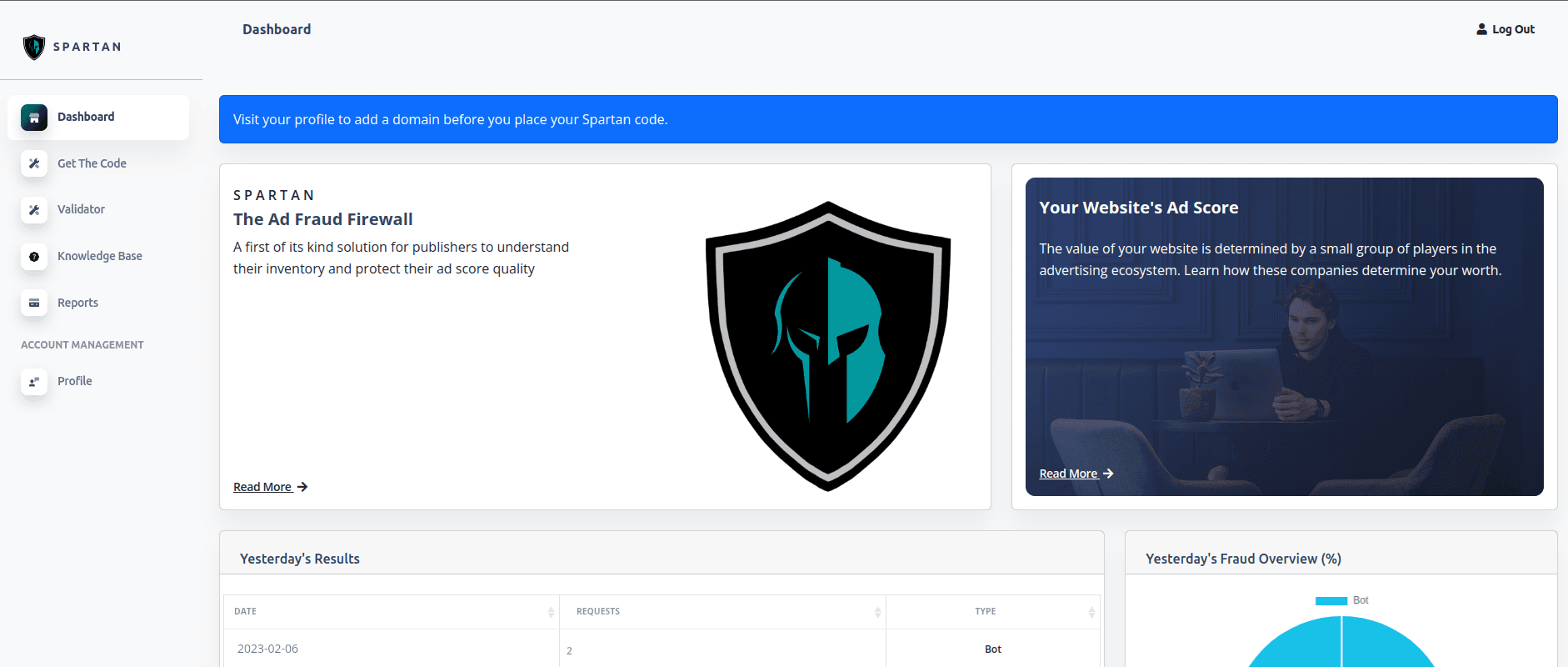Toggle the Bot legend color swatch
The image size is (1568, 667).
[1331, 601]
